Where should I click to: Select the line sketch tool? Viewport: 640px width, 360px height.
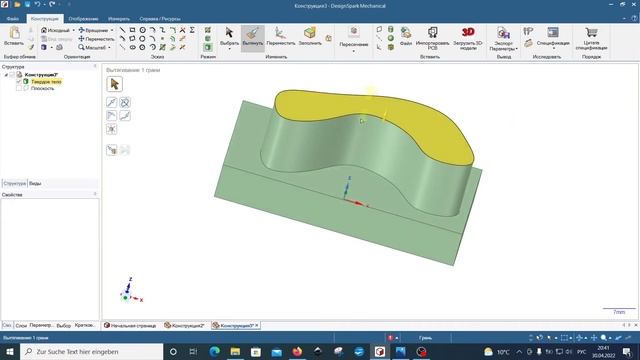pyautogui.click(x=122, y=30)
